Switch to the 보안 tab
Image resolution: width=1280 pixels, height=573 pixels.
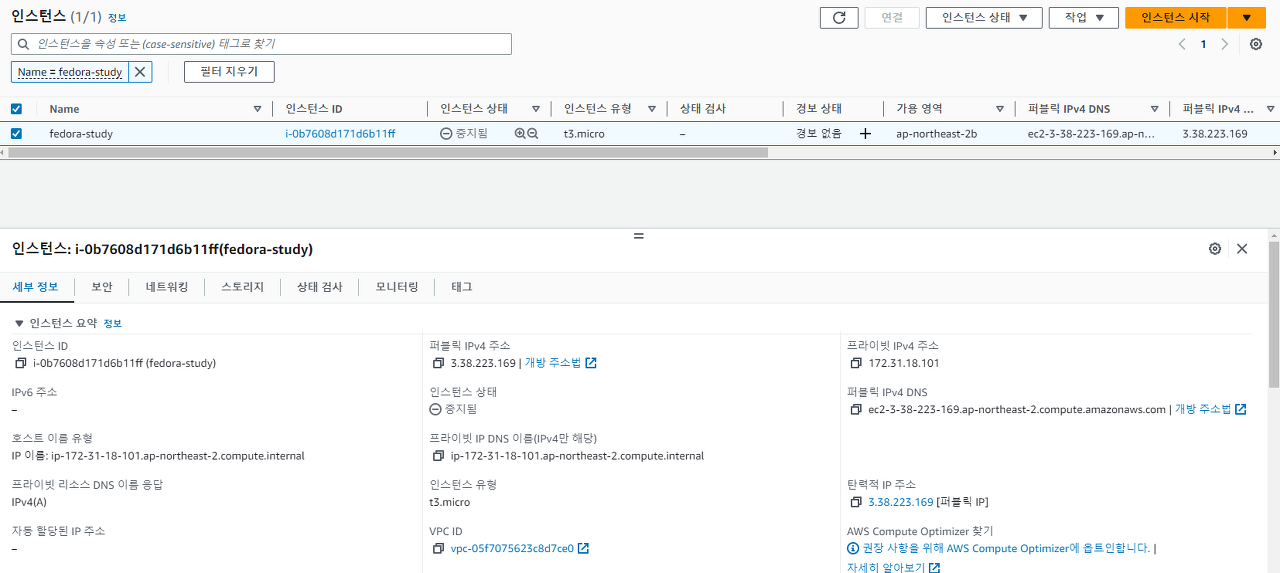tap(102, 287)
